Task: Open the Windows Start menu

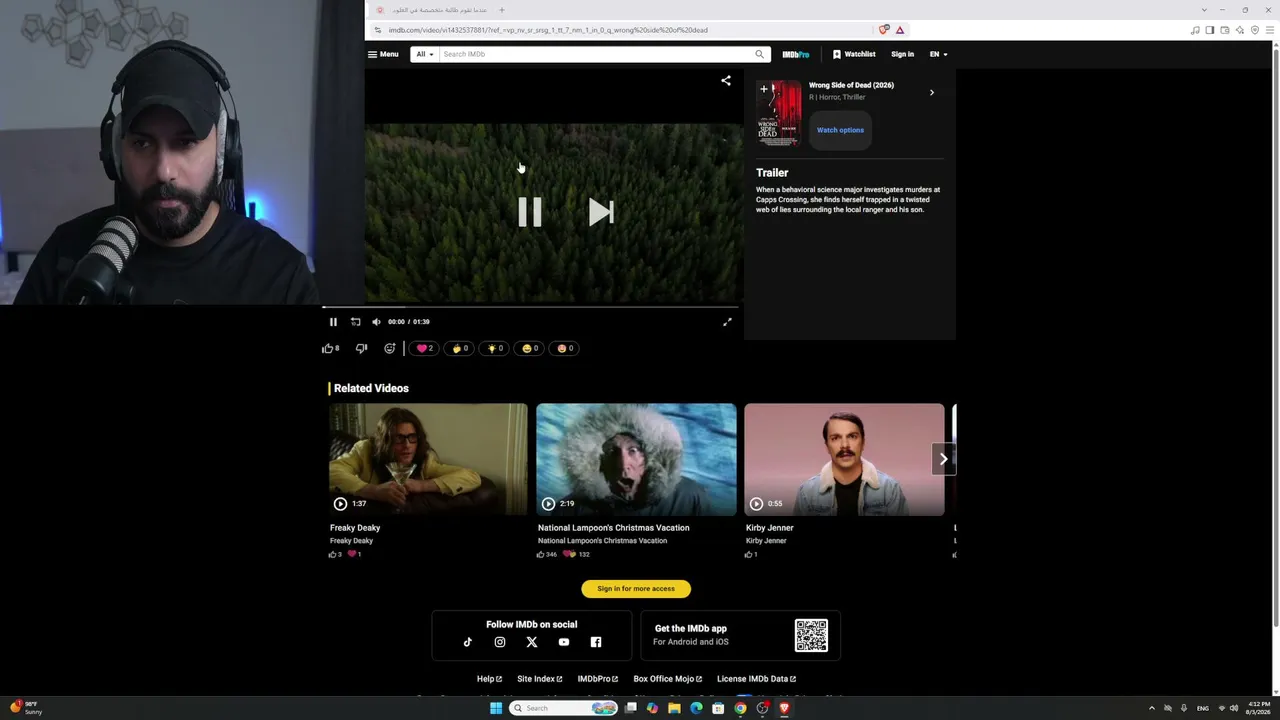Action: pos(496,708)
